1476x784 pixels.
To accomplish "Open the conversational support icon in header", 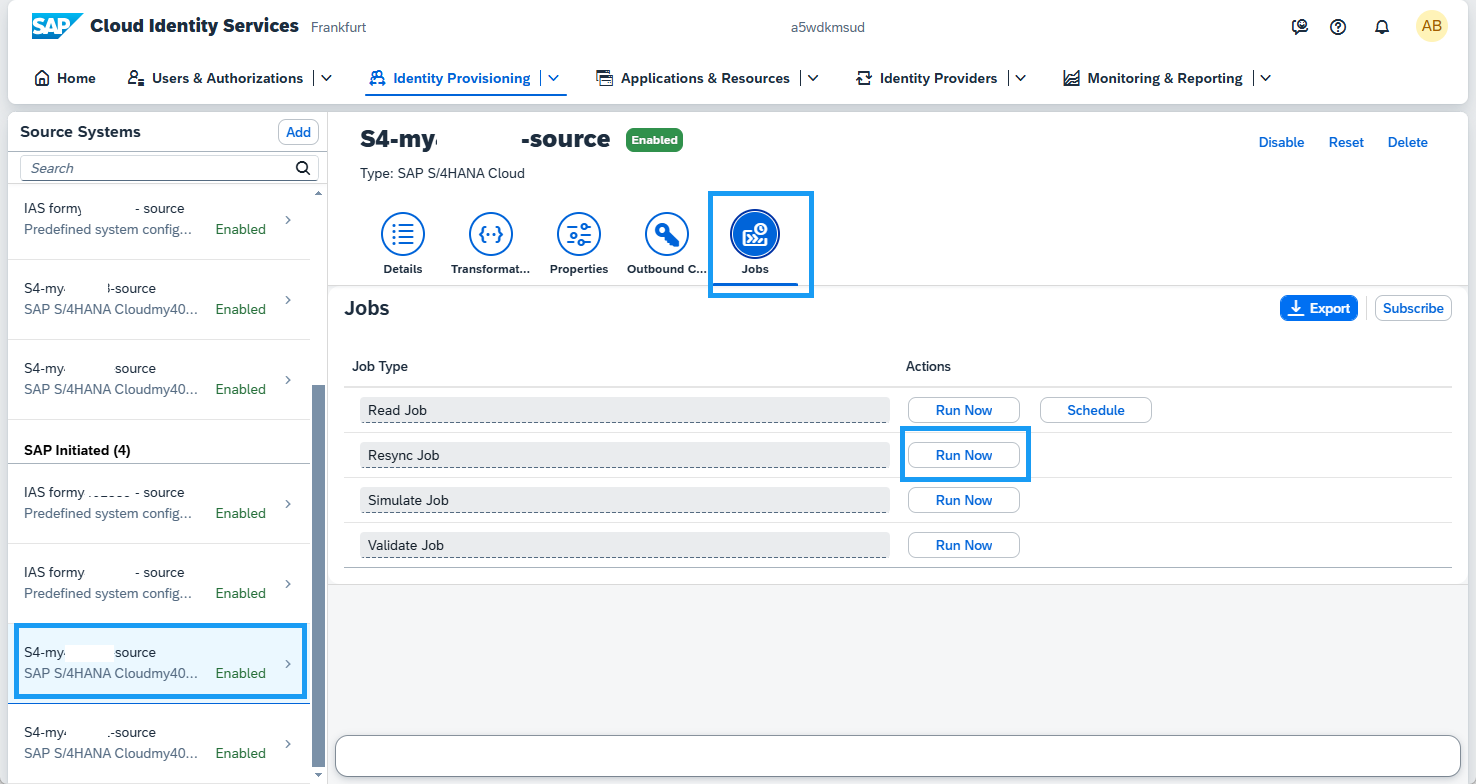I will (x=1300, y=27).
